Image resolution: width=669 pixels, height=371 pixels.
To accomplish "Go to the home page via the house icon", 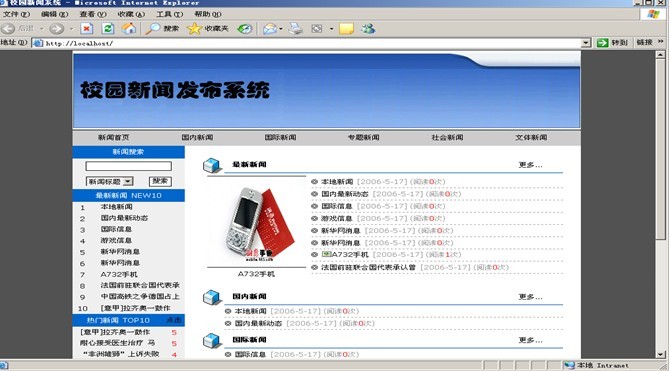I will [129, 29].
